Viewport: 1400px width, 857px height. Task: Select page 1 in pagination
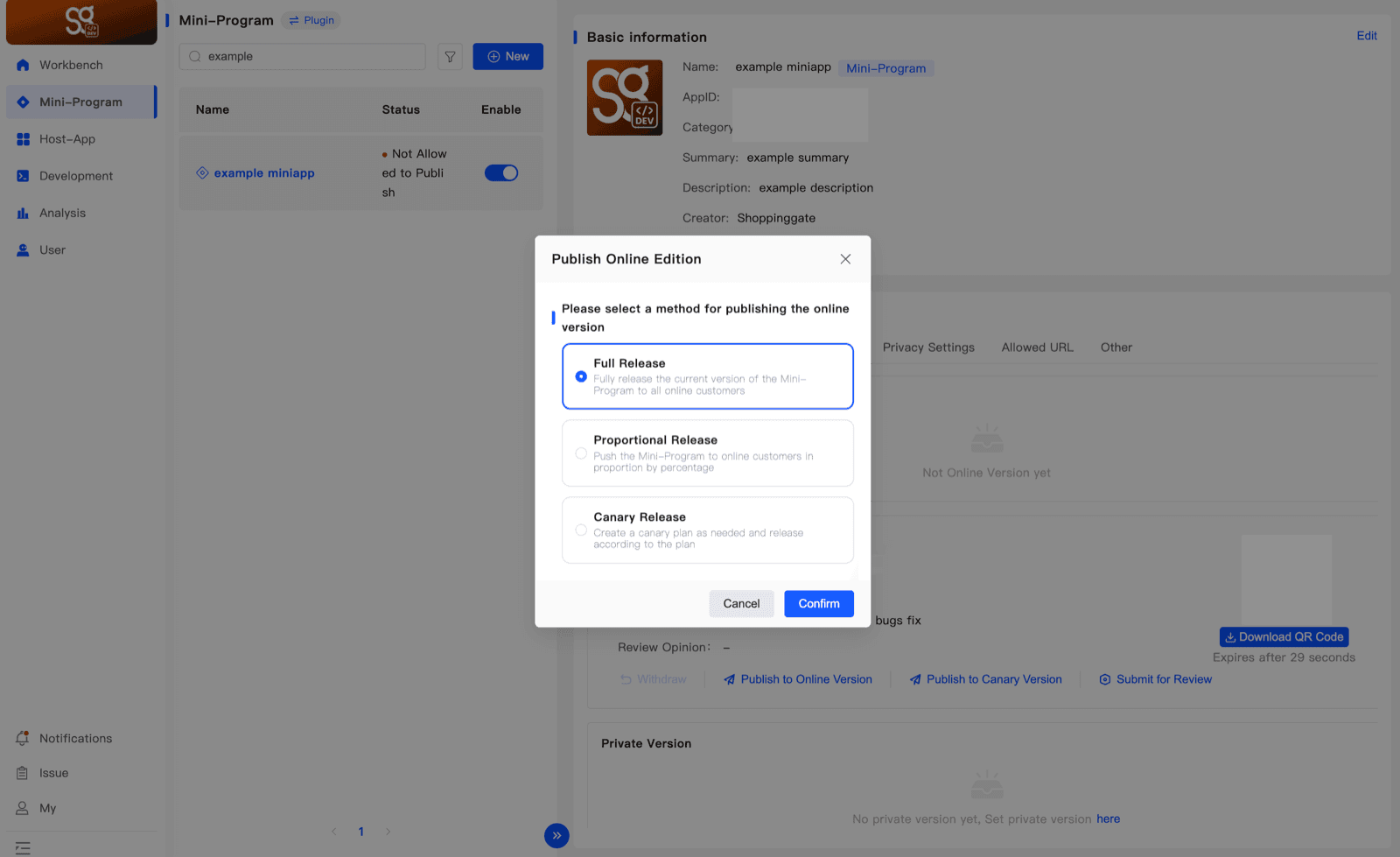tap(360, 832)
